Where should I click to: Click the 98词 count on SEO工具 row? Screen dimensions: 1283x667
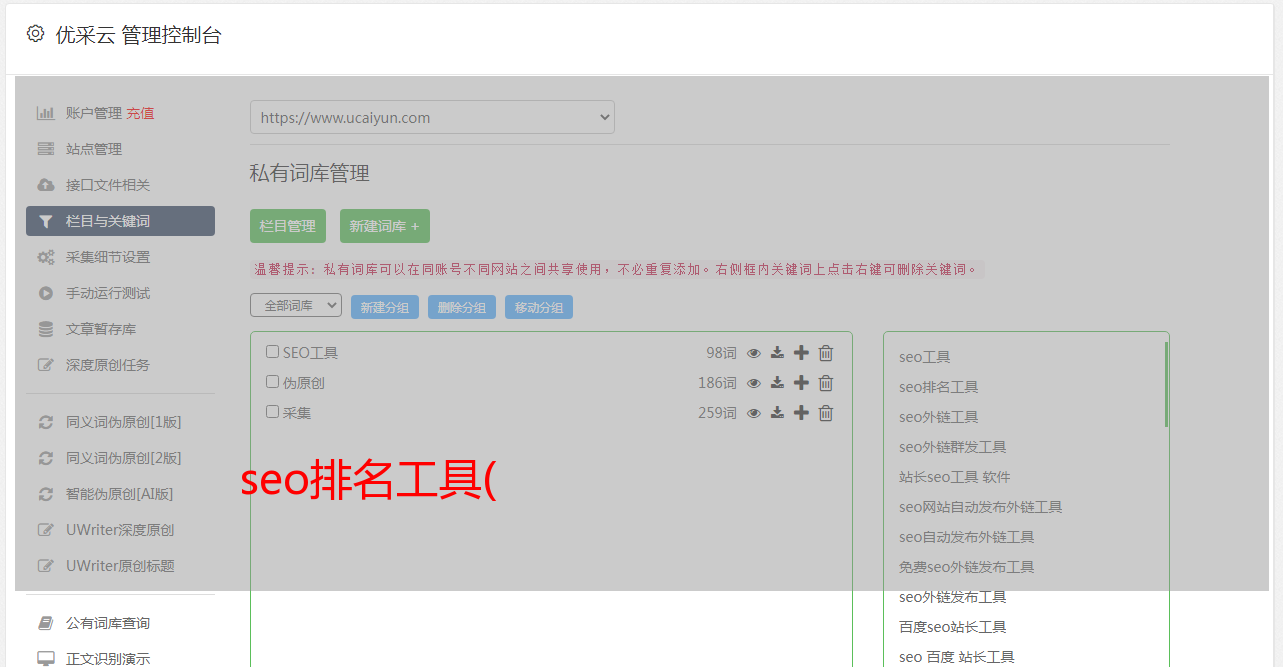(x=721, y=353)
